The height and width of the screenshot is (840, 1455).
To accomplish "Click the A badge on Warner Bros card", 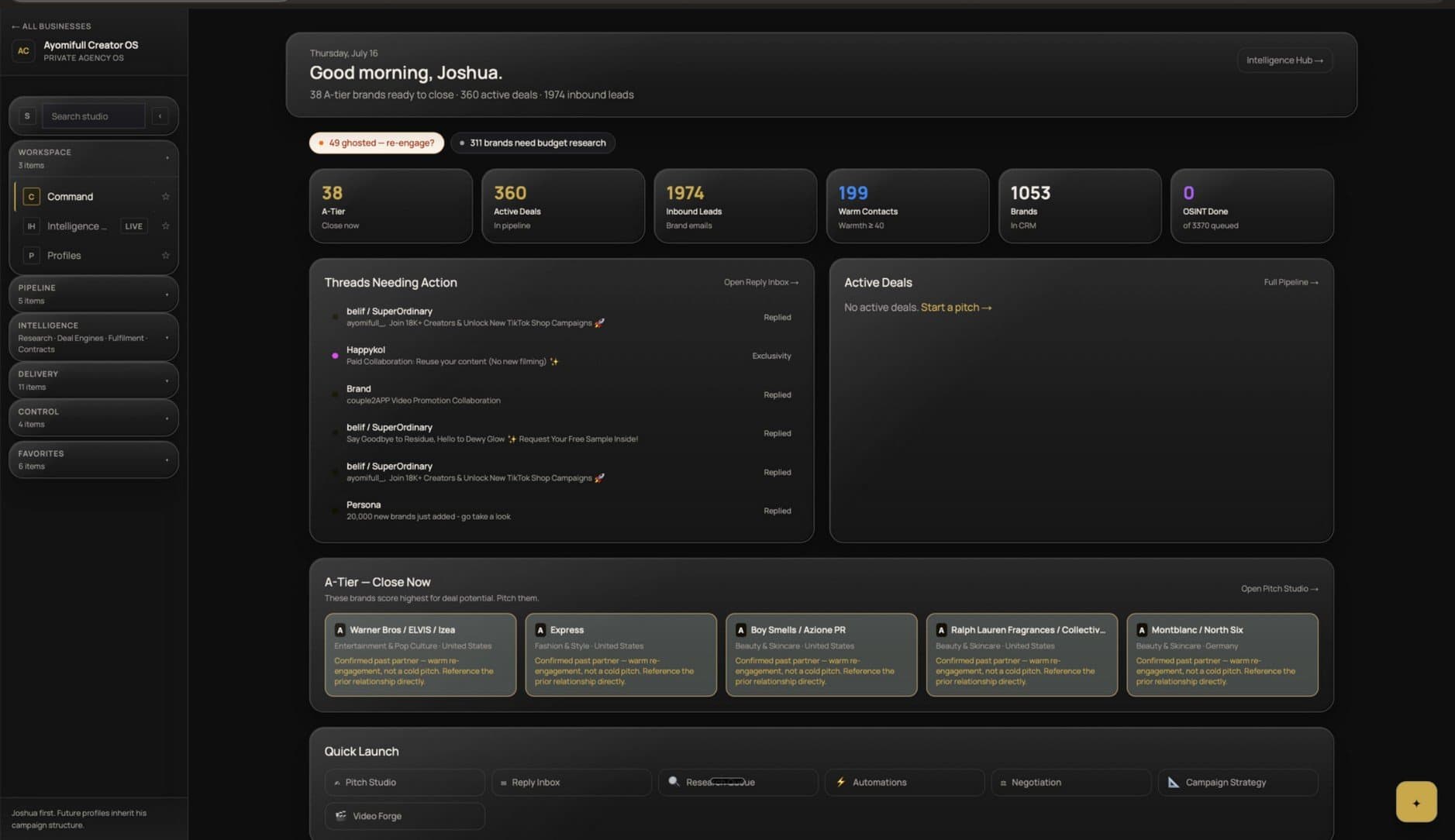I will (x=340, y=630).
